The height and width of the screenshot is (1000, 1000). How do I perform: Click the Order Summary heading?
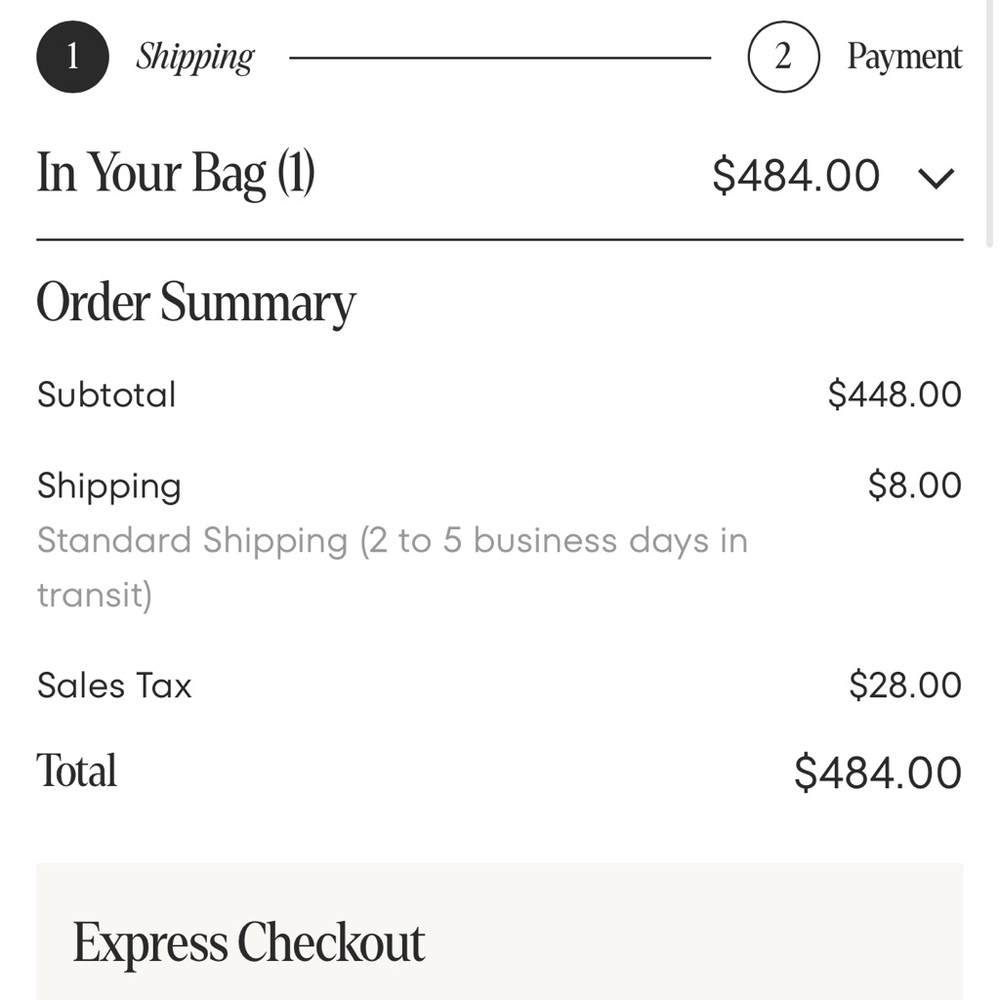[196, 302]
